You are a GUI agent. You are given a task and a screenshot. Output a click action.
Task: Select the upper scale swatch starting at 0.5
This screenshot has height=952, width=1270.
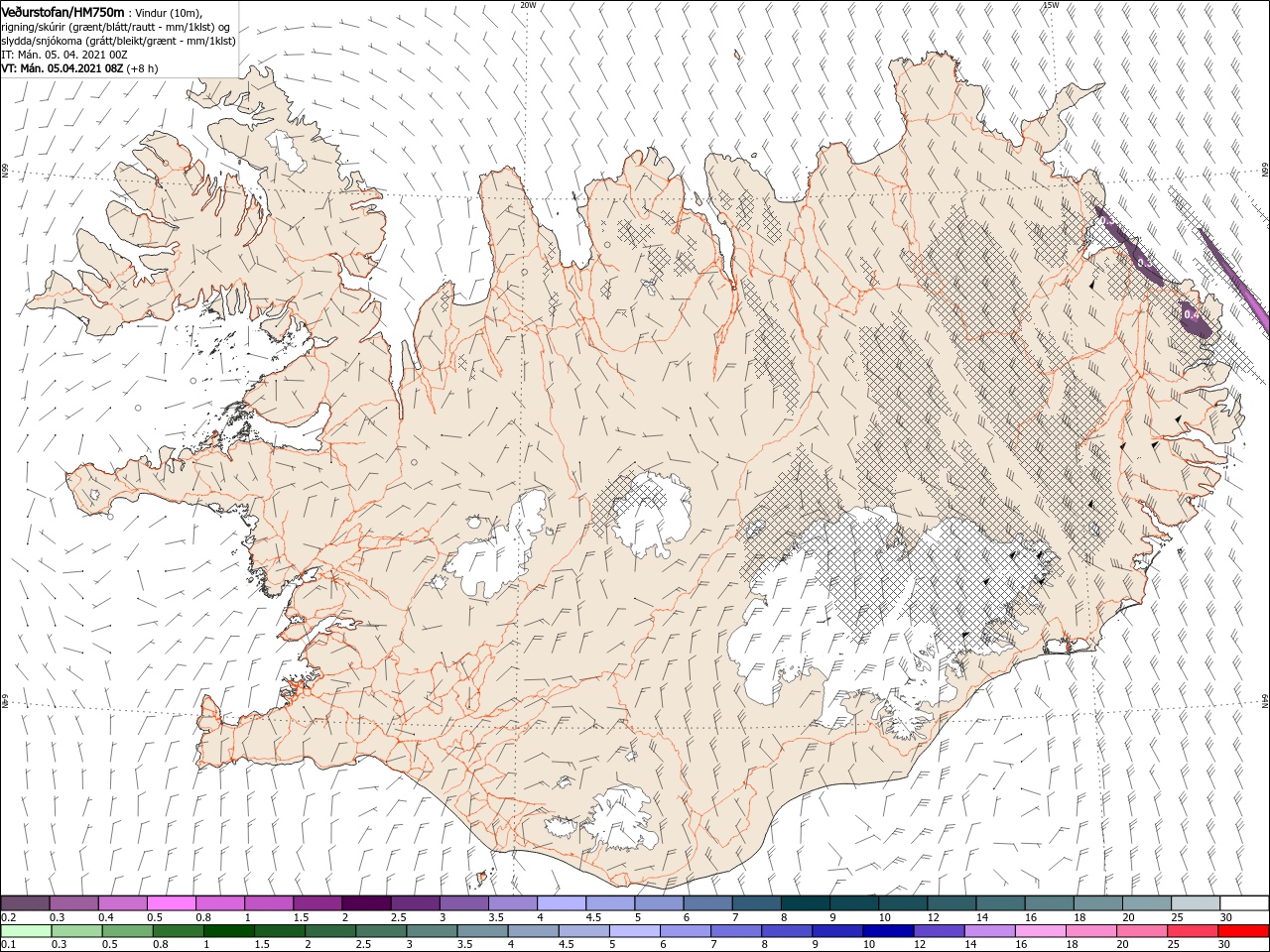tap(171, 903)
